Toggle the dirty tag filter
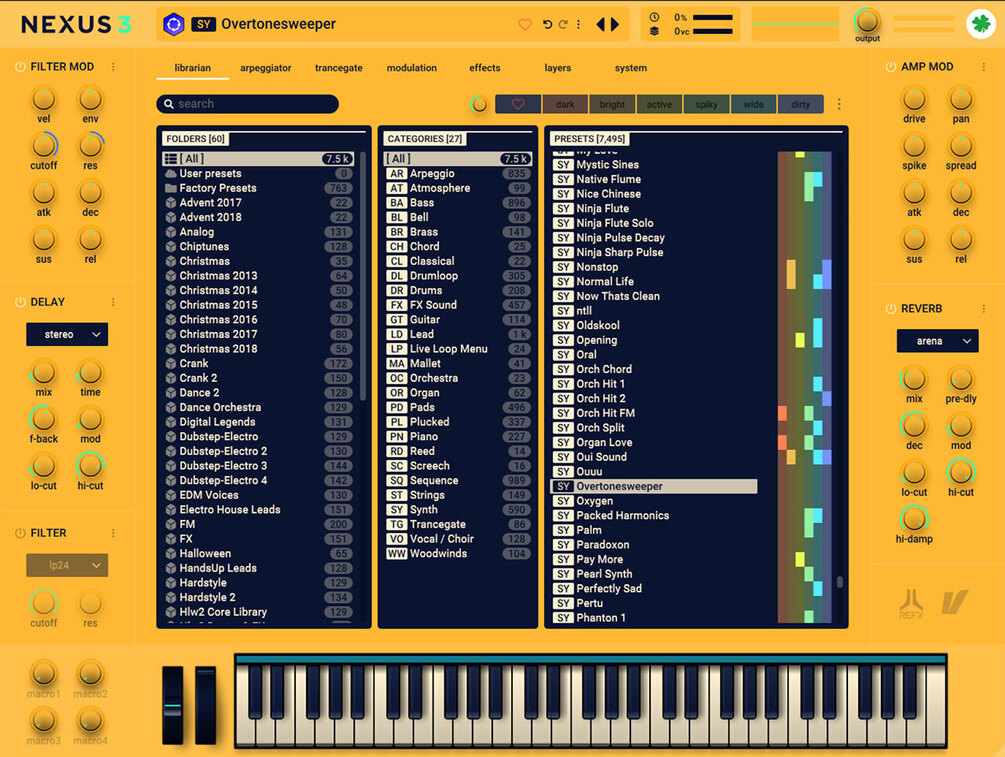 point(801,104)
